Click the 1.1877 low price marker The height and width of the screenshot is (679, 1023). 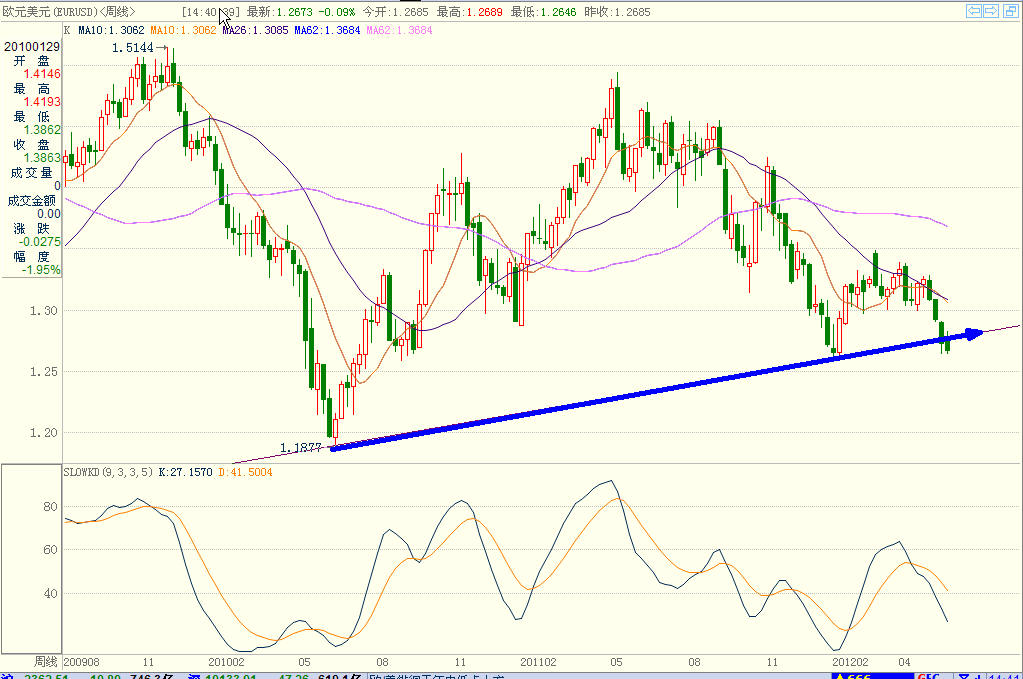(301, 447)
